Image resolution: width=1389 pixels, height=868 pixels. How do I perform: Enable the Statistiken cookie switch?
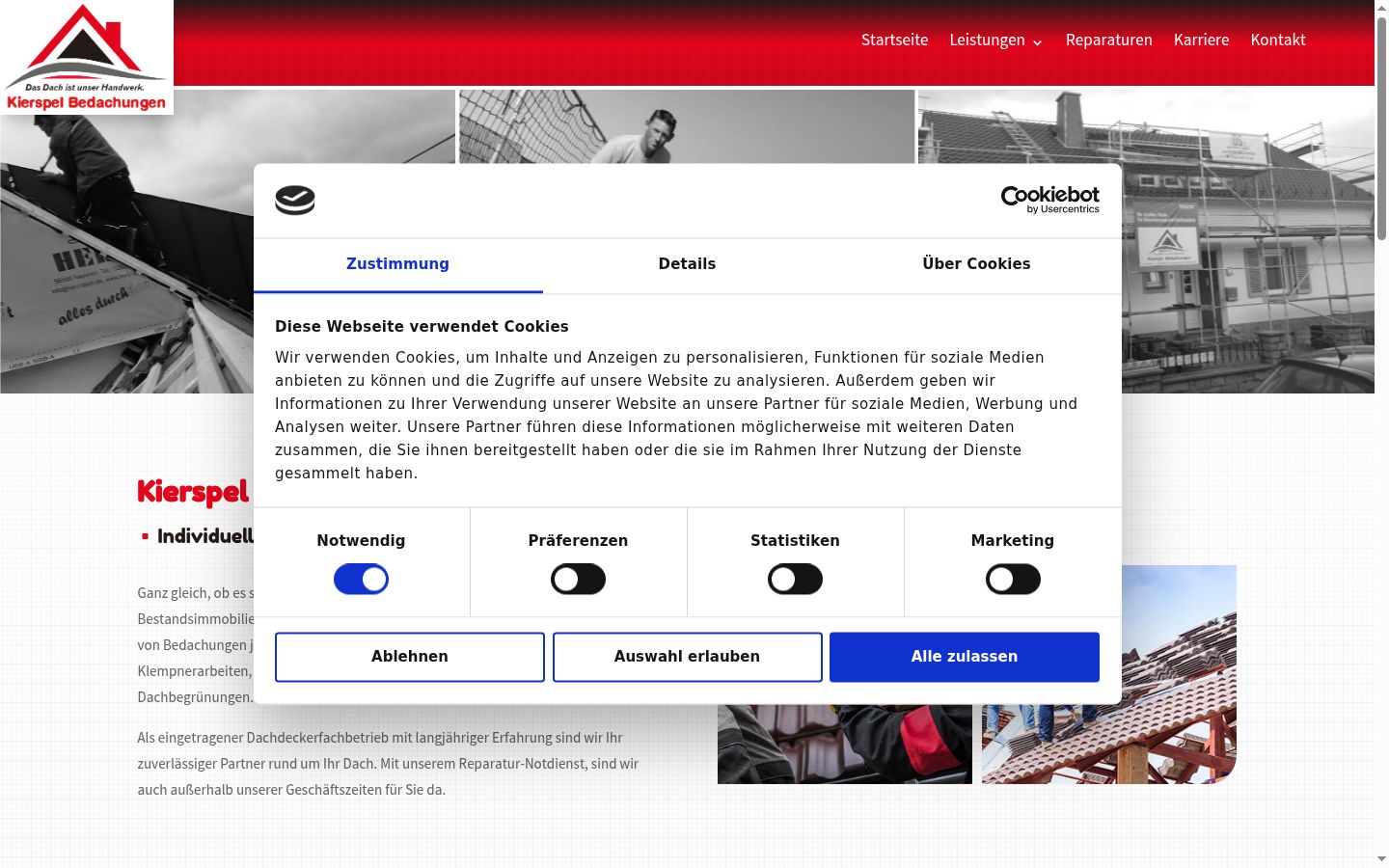click(x=795, y=580)
